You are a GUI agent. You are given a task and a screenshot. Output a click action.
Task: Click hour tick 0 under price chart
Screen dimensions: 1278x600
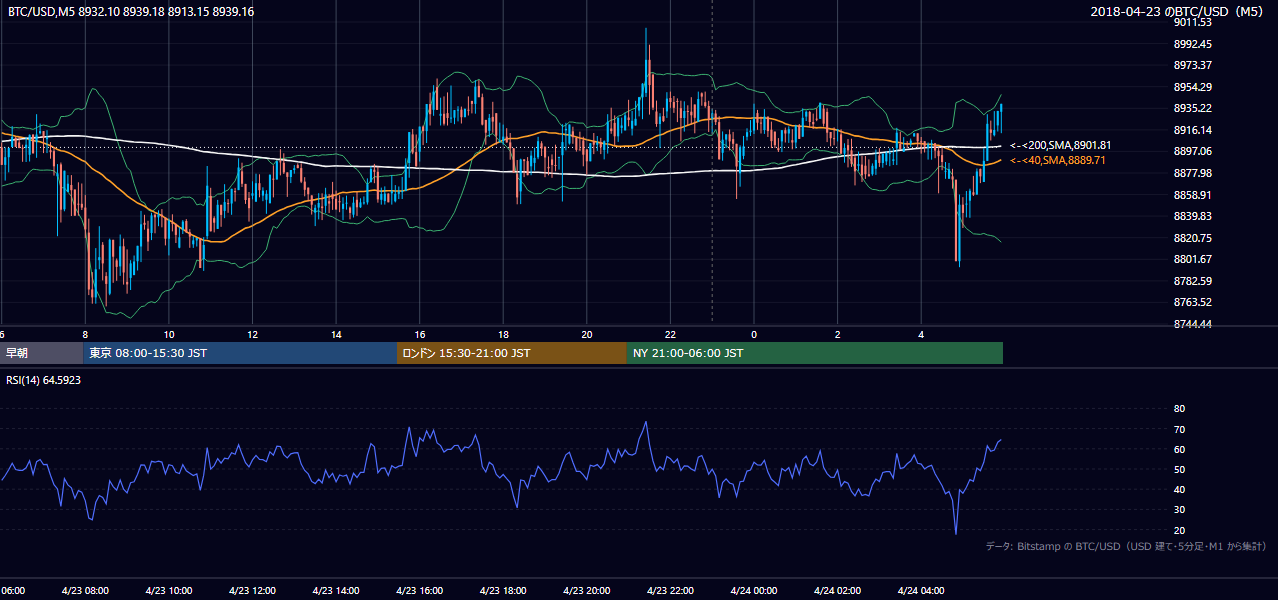point(754,334)
